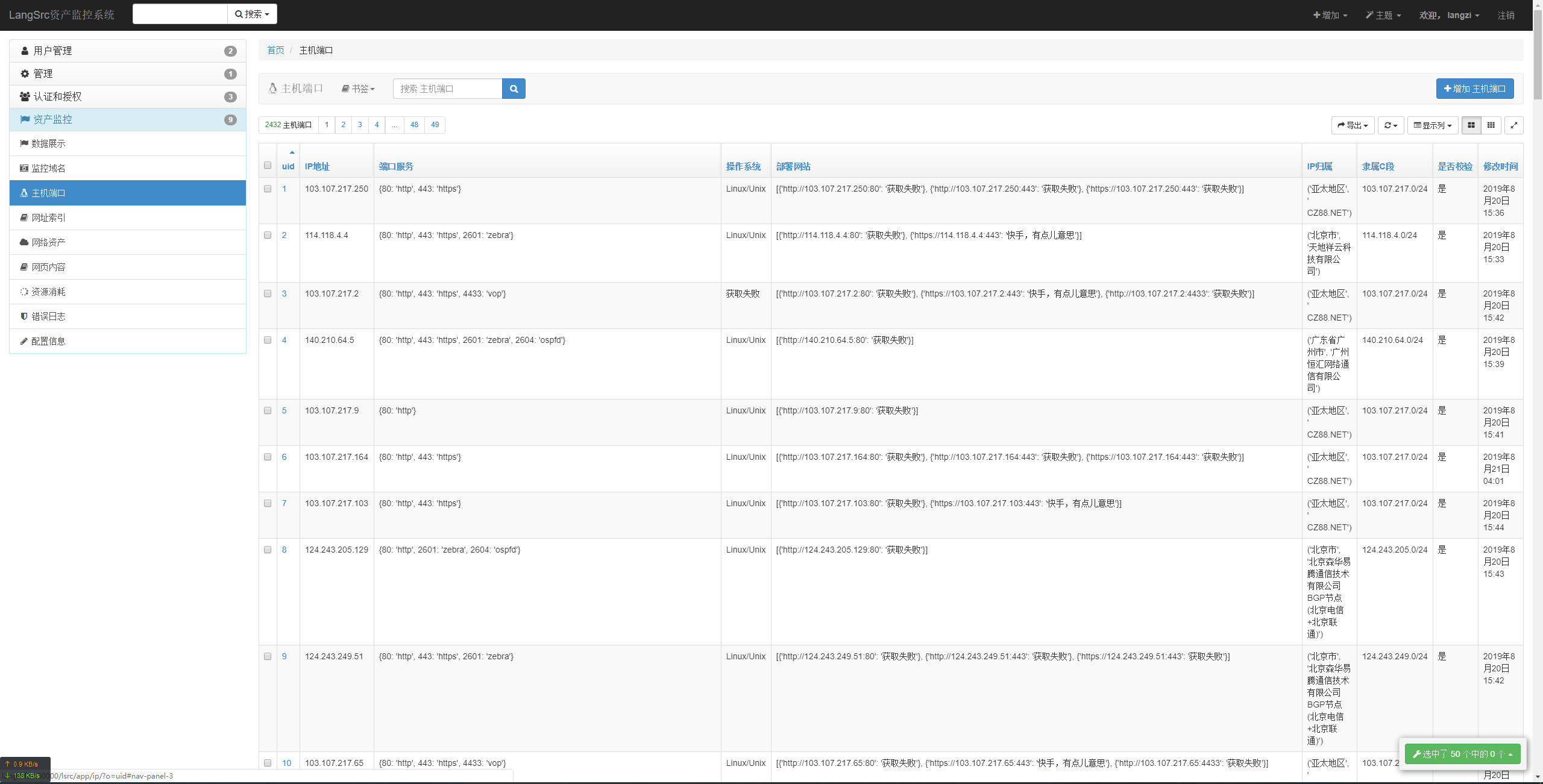This screenshot has height=784, width=1543.
Task: Select the checkbox for IP 140.210.64.5
Action: click(x=268, y=340)
